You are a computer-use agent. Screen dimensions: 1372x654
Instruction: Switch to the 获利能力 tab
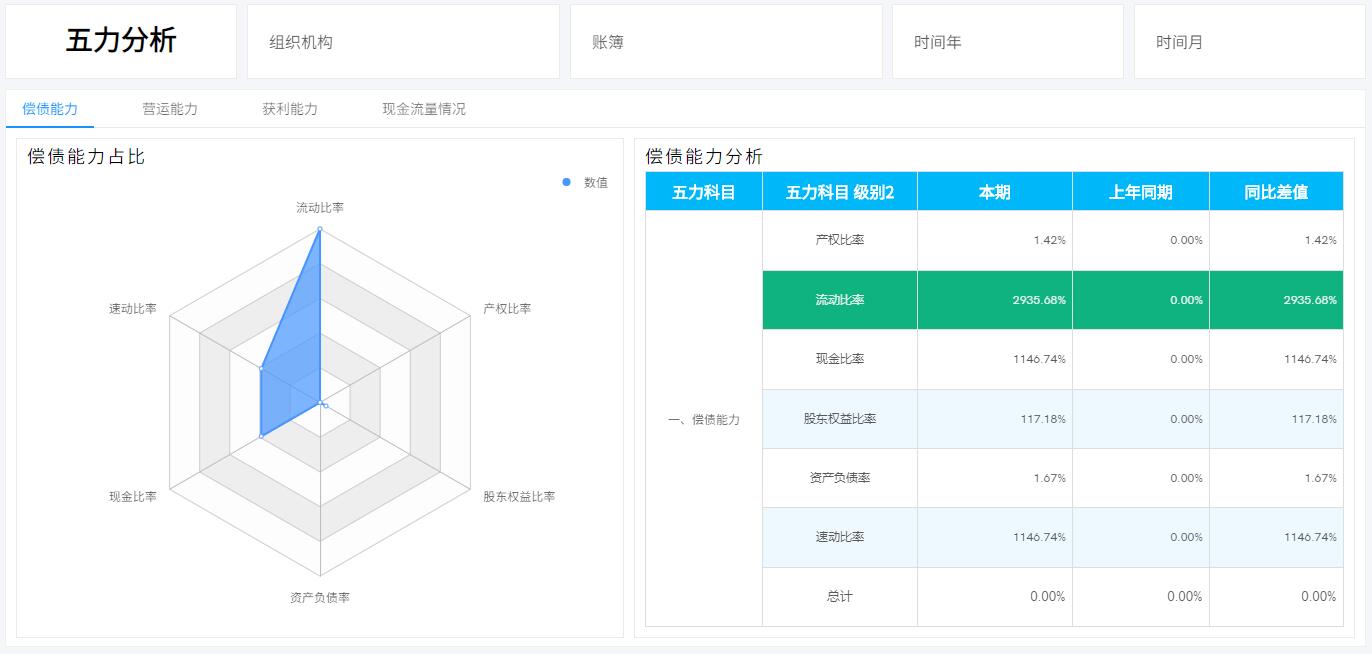289,109
